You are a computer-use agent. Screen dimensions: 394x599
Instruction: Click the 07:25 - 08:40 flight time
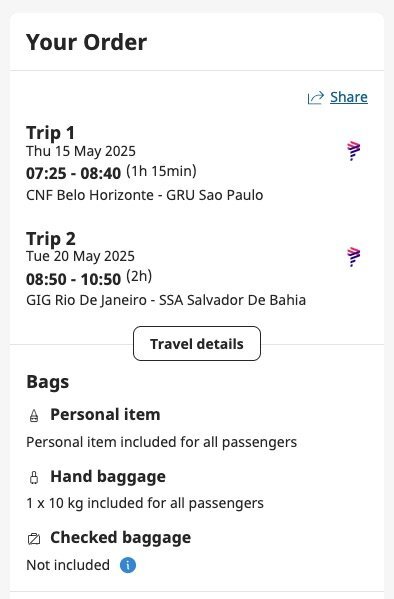pyautogui.click(x=73, y=173)
